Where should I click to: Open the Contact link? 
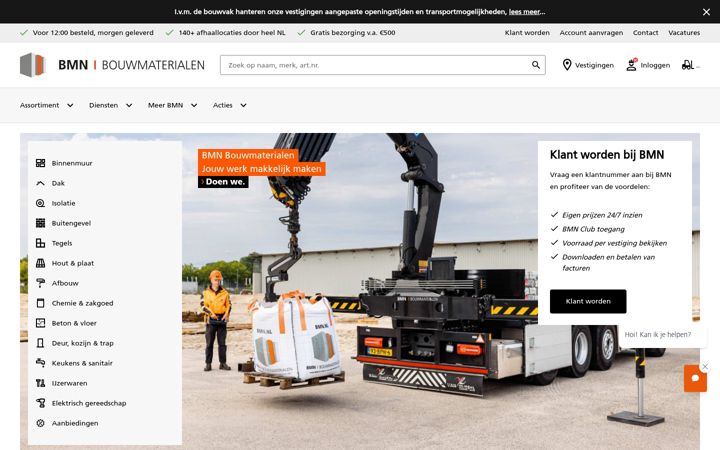645,33
